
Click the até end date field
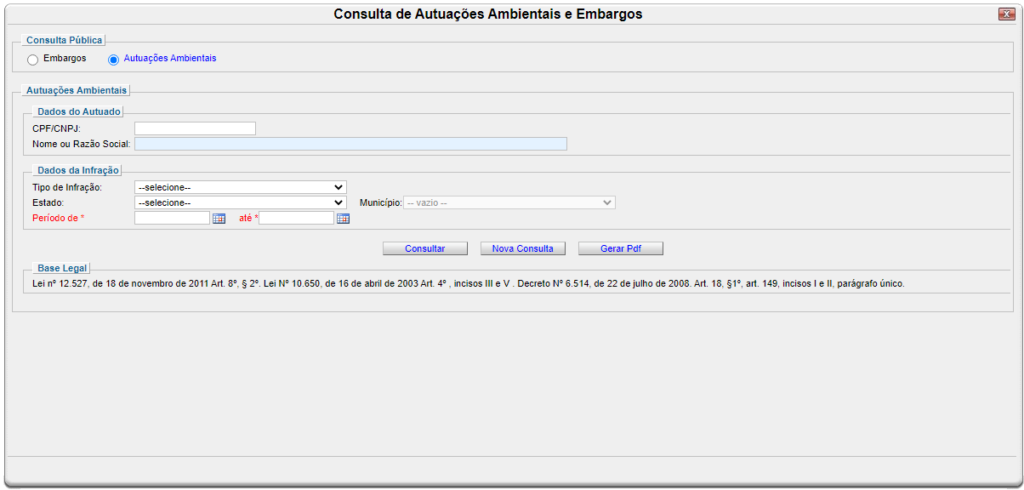coord(296,218)
